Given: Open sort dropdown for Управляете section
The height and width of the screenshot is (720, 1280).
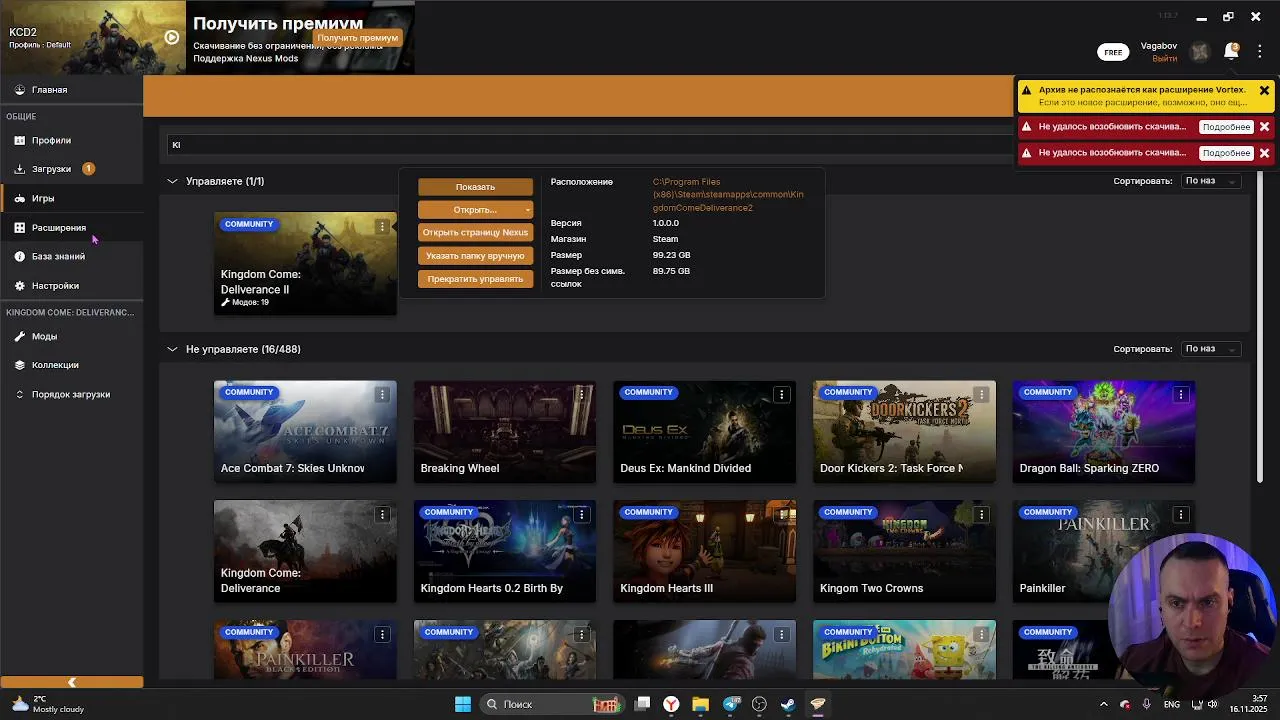Looking at the screenshot, I should [1210, 181].
